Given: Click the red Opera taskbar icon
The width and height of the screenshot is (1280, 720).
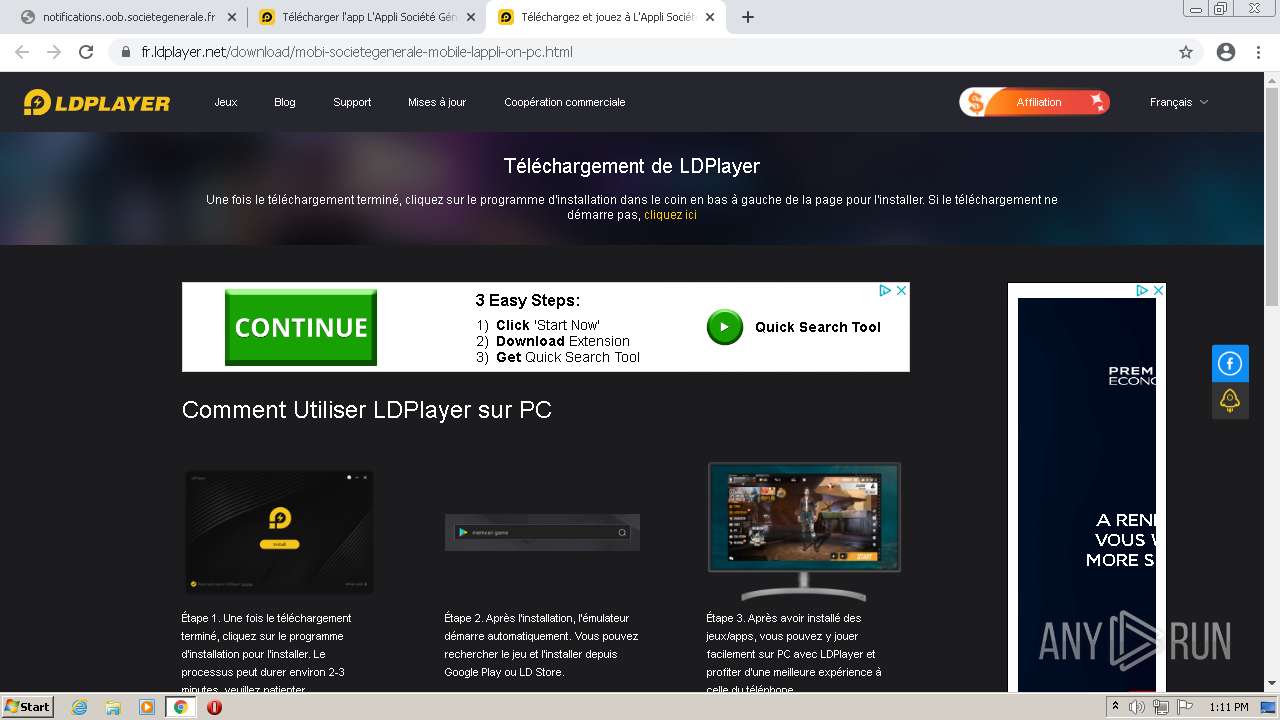Looking at the screenshot, I should [214, 707].
